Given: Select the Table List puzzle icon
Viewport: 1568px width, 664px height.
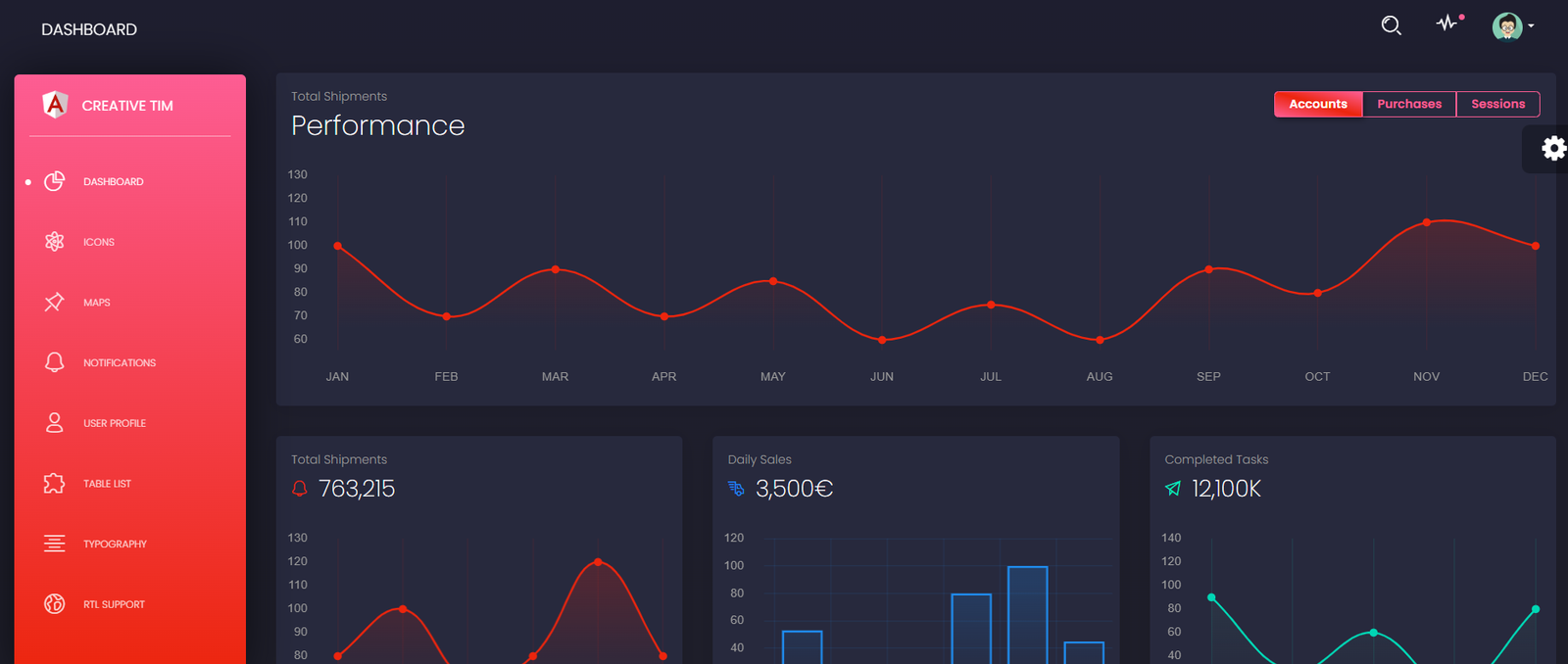Looking at the screenshot, I should (55, 483).
